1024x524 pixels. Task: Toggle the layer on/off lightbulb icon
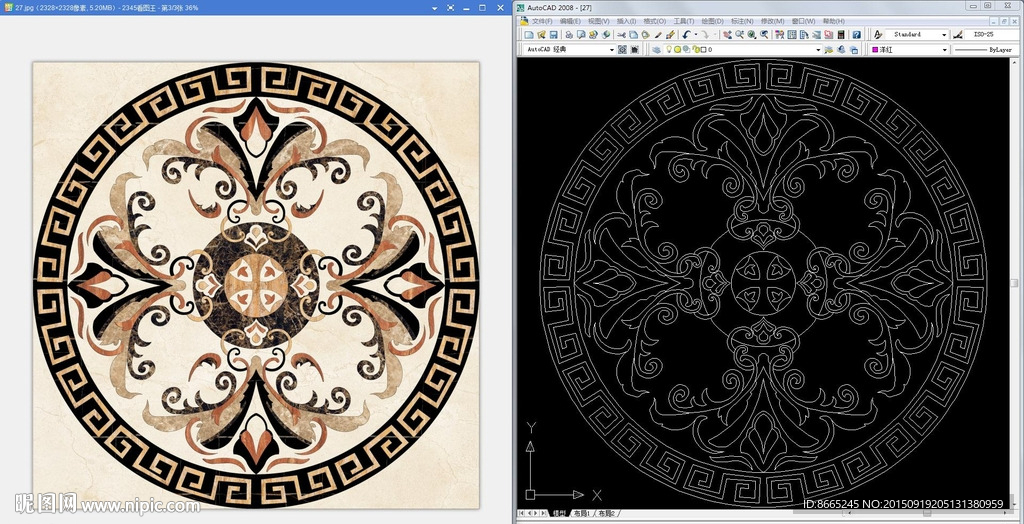(667, 49)
